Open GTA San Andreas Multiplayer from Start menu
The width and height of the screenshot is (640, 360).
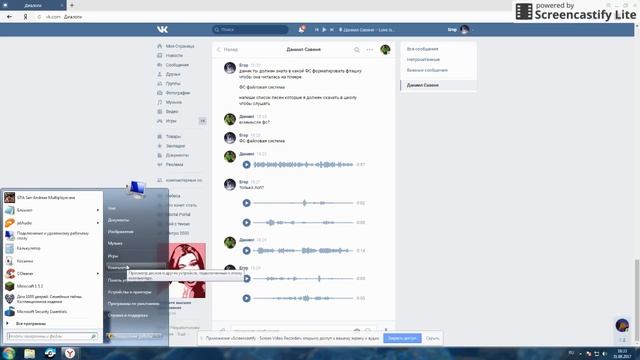(52, 198)
